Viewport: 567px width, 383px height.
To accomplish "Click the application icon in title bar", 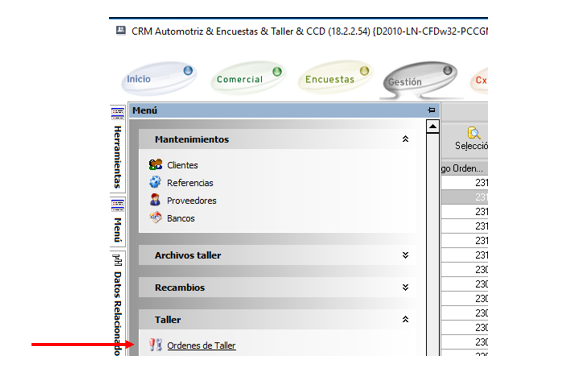I will pos(121,30).
